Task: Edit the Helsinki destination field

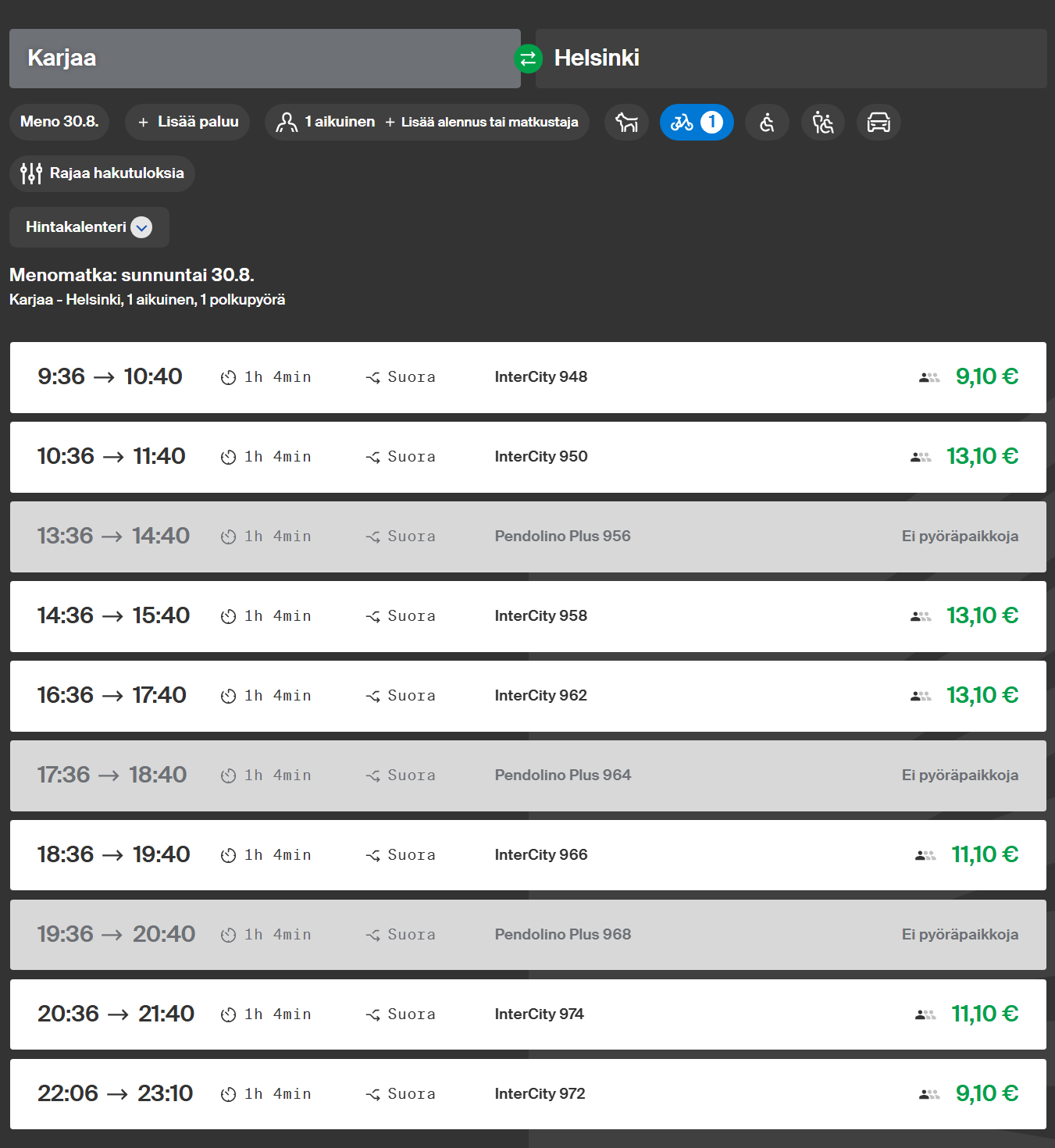Action: pos(791,59)
